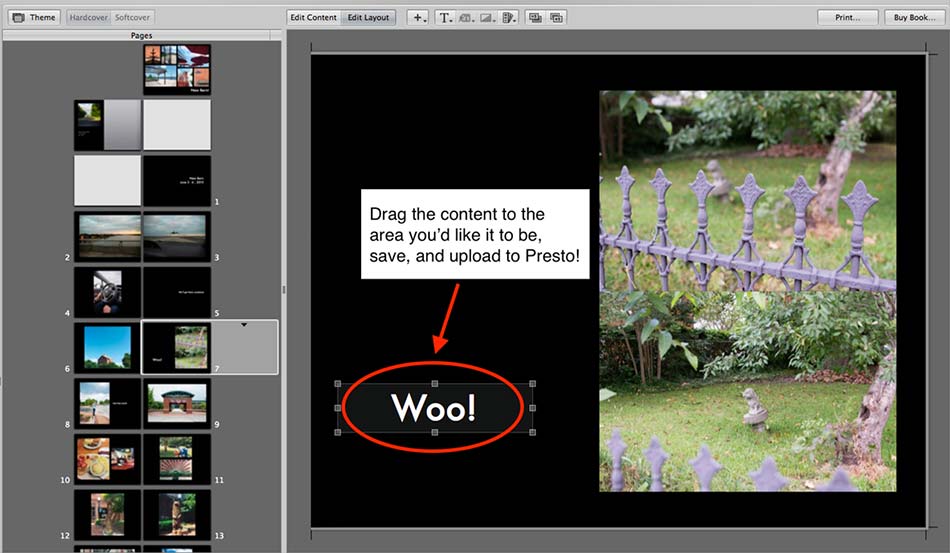
Task: Switch to Edit Layout mode
Action: point(369,18)
